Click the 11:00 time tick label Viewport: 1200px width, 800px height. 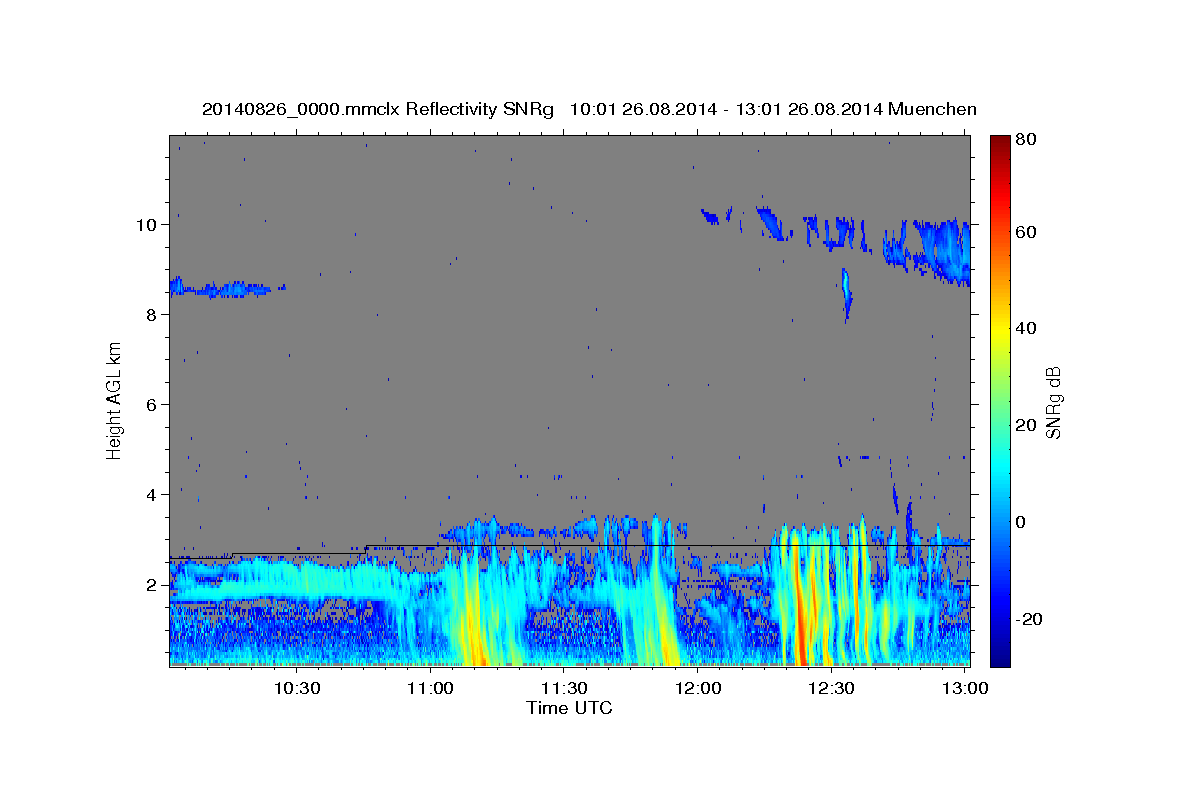(432, 688)
